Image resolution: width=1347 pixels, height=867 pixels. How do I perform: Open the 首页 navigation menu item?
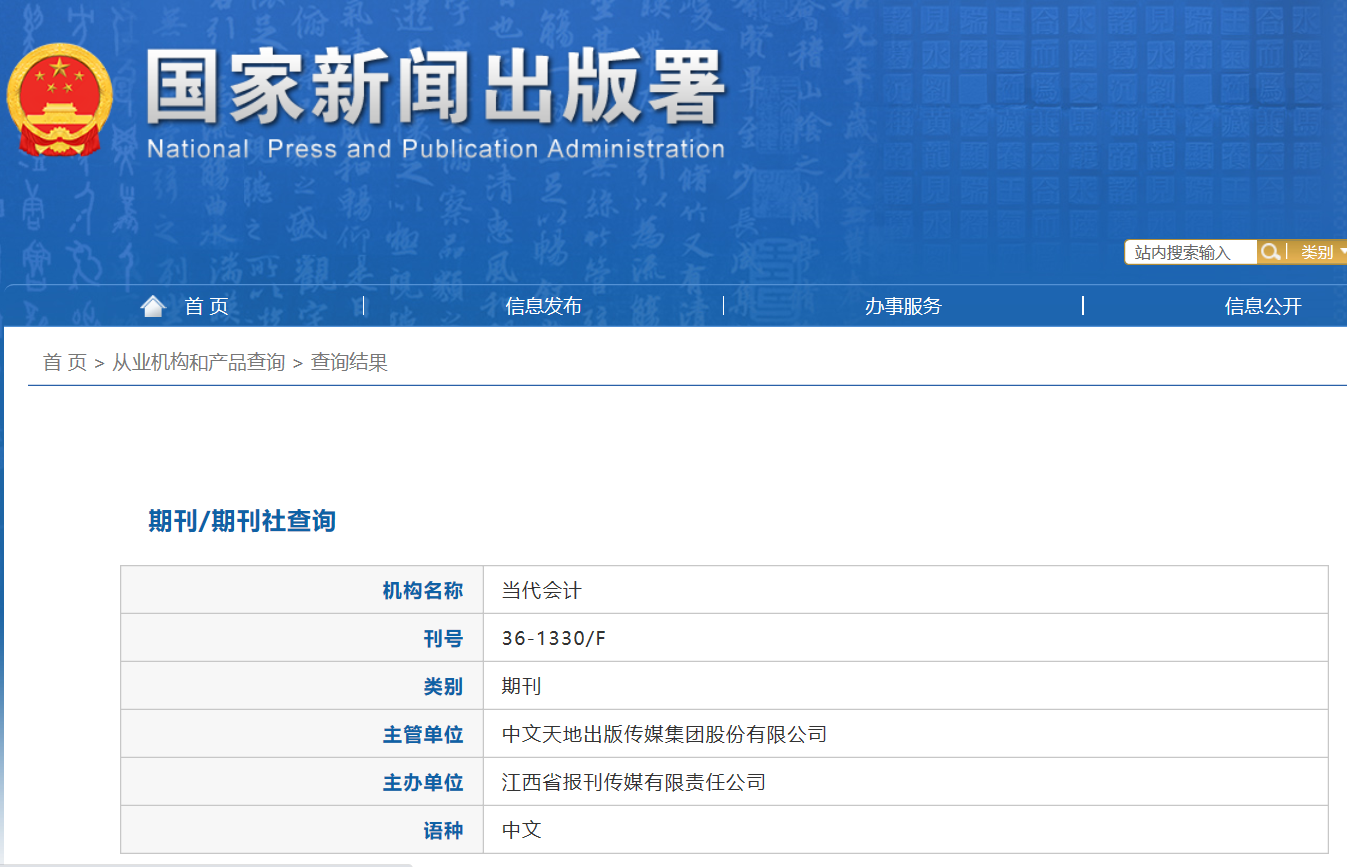(207, 306)
